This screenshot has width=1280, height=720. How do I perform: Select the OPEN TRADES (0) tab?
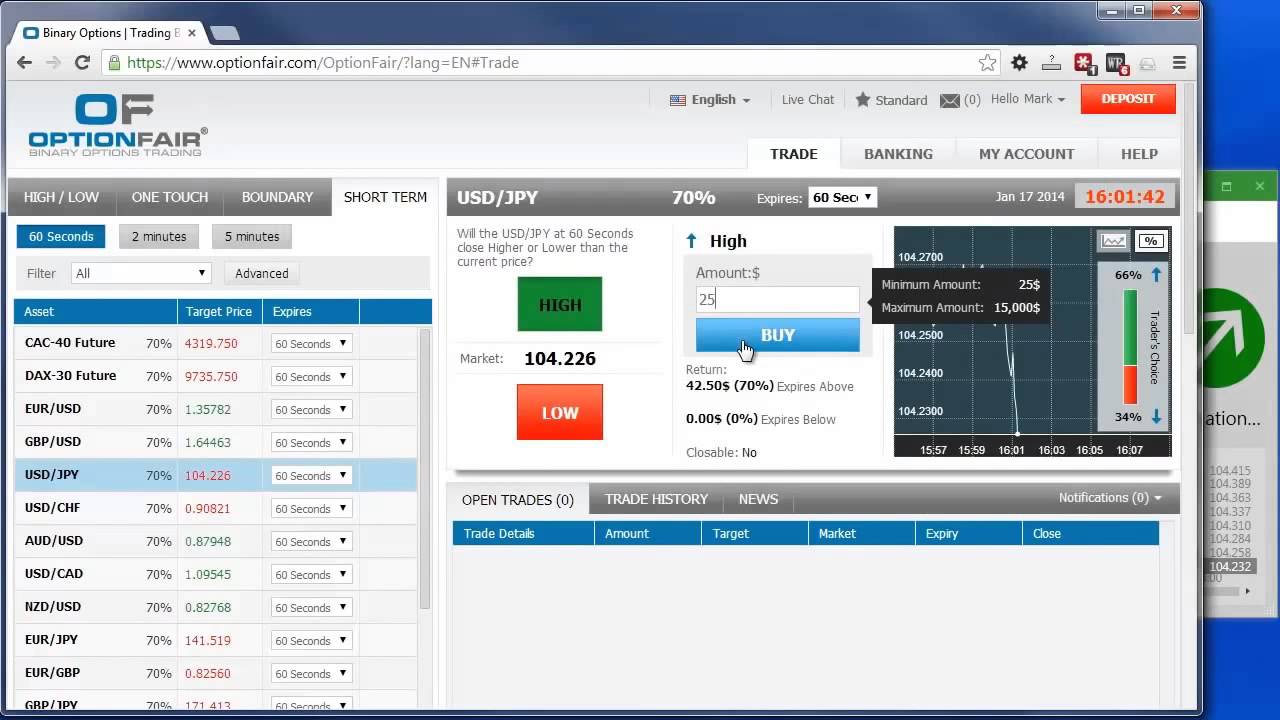pyautogui.click(x=518, y=500)
